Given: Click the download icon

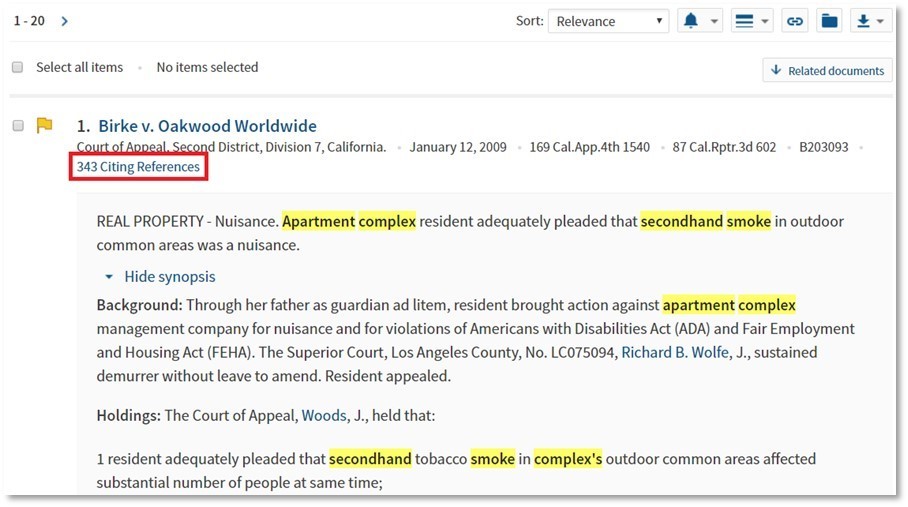Looking at the screenshot, I should (x=863, y=21).
